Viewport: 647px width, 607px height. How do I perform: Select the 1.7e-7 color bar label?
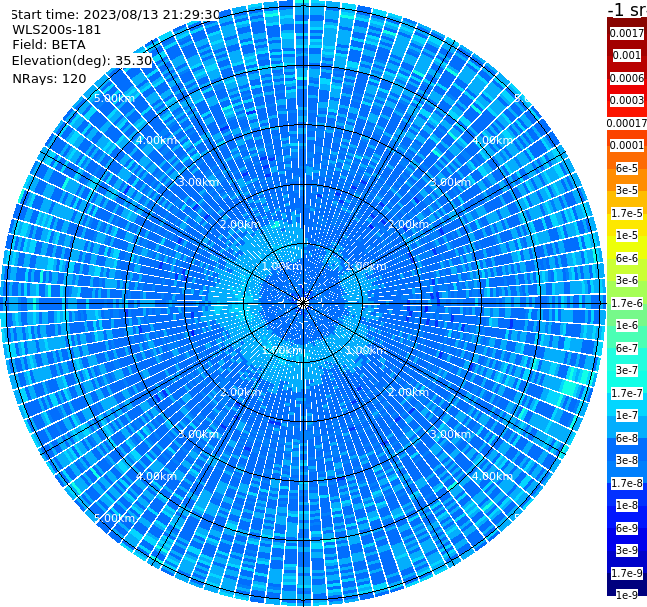point(627,393)
